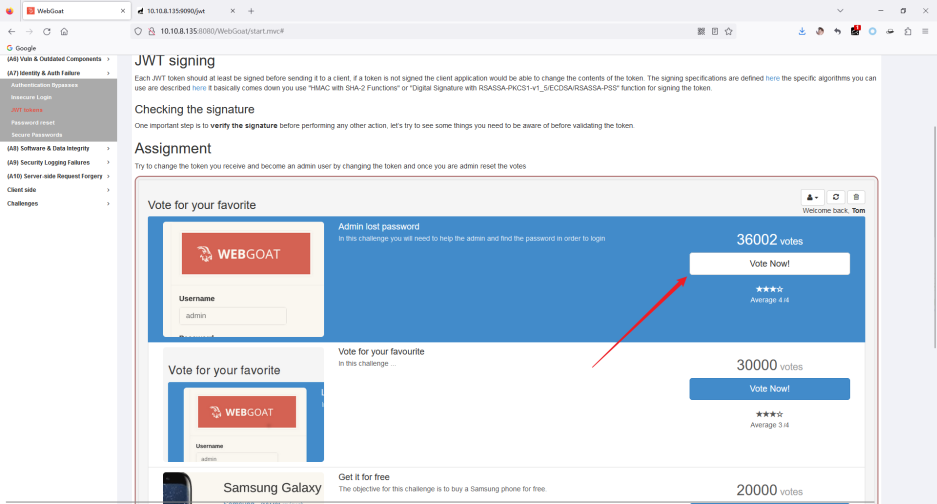Click second 'here' link describing algorithms

coord(199,88)
